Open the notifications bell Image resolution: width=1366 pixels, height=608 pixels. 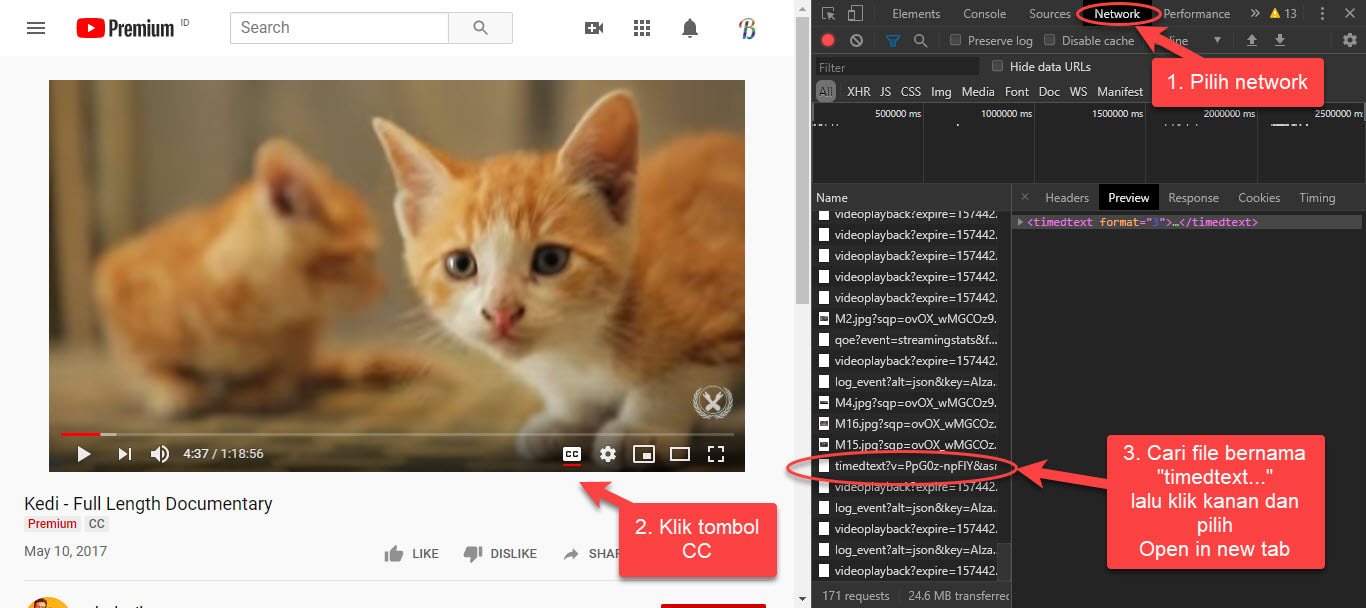690,28
